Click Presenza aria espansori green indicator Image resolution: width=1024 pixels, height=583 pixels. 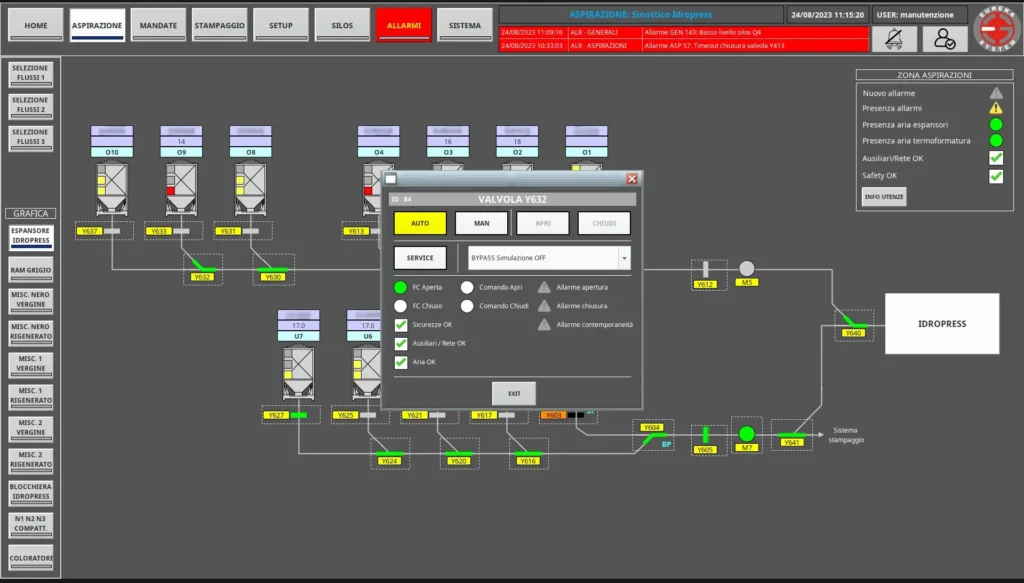click(x=995, y=124)
